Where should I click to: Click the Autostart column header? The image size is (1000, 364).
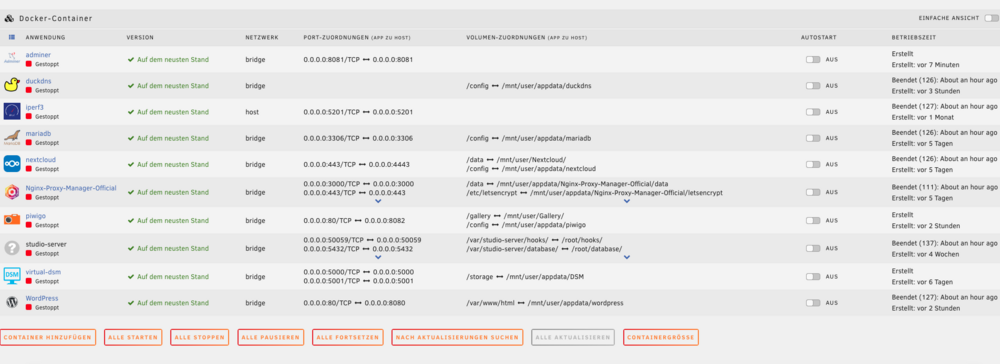point(818,38)
